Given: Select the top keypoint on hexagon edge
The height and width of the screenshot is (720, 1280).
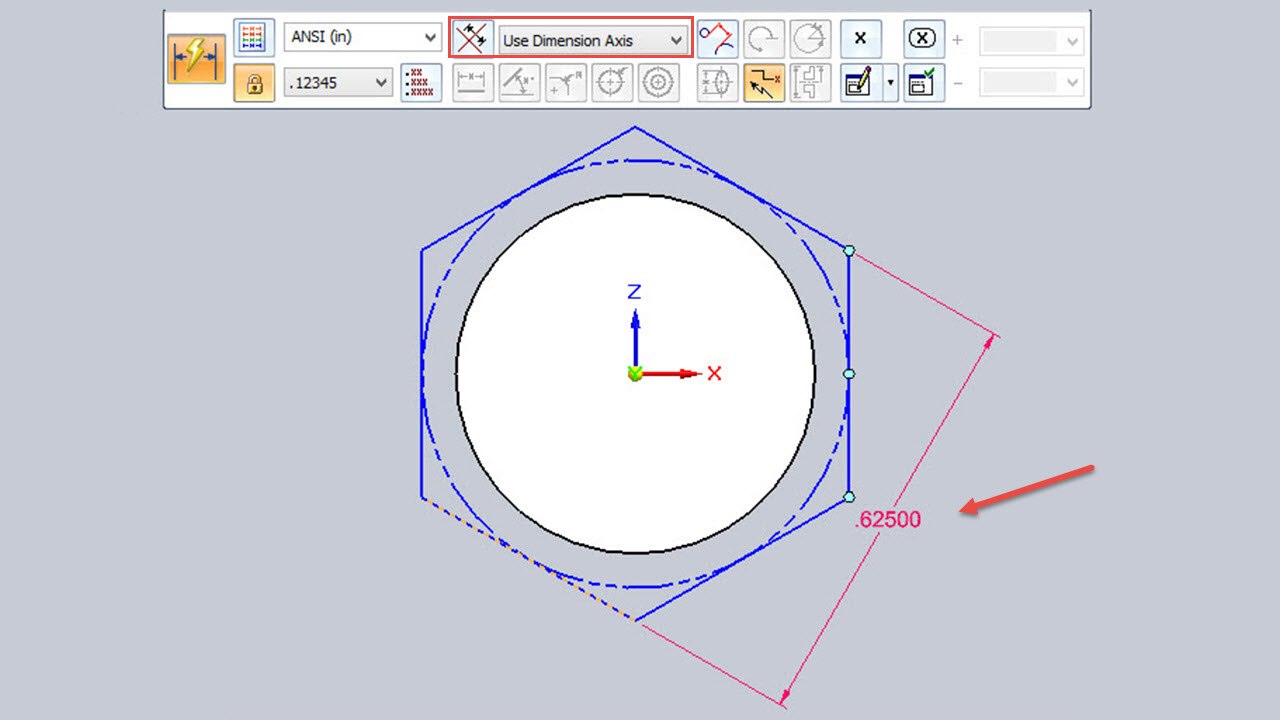Looking at the screenshot, I should [849, 251].
